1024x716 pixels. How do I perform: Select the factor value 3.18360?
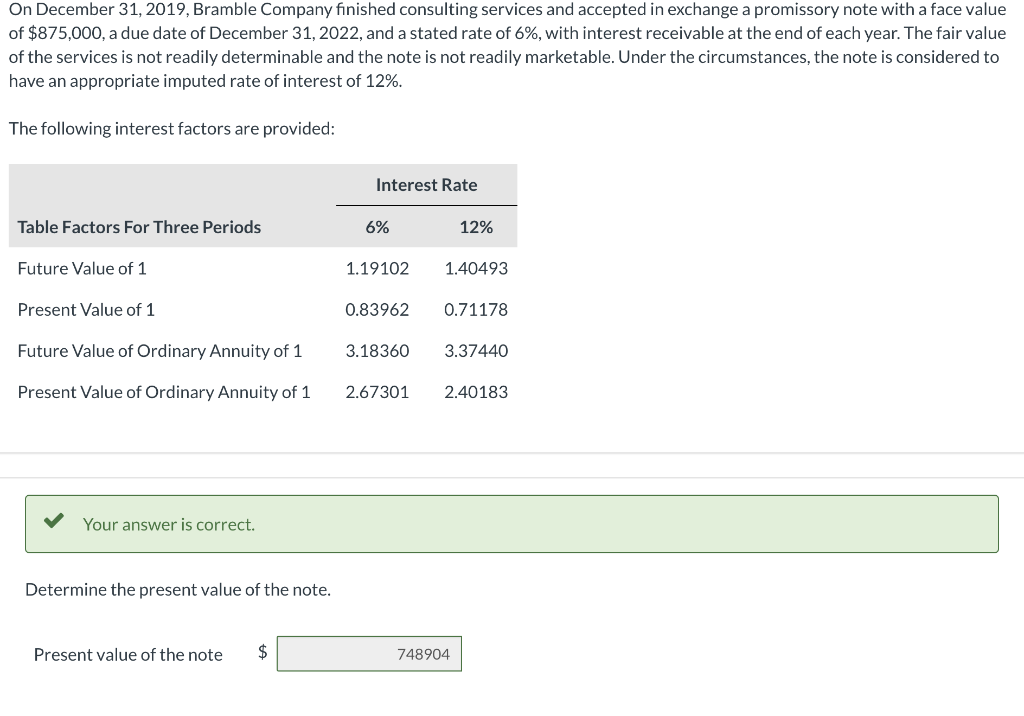coord(377,350)
